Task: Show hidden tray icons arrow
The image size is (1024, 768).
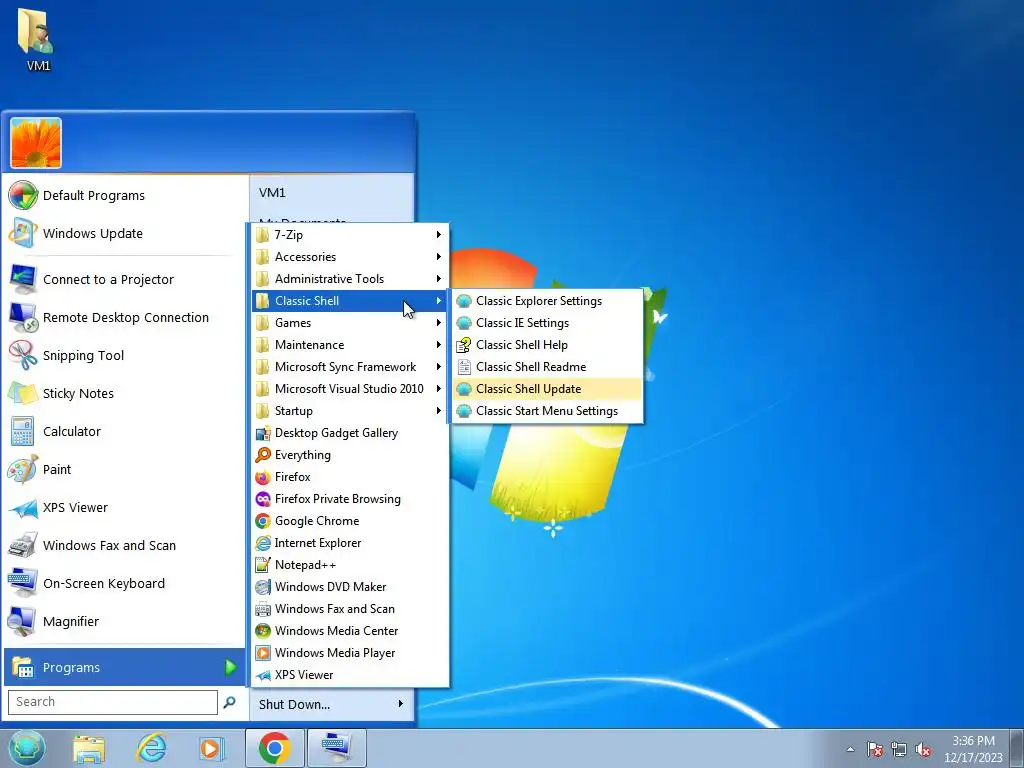Action: pos(850,749)
